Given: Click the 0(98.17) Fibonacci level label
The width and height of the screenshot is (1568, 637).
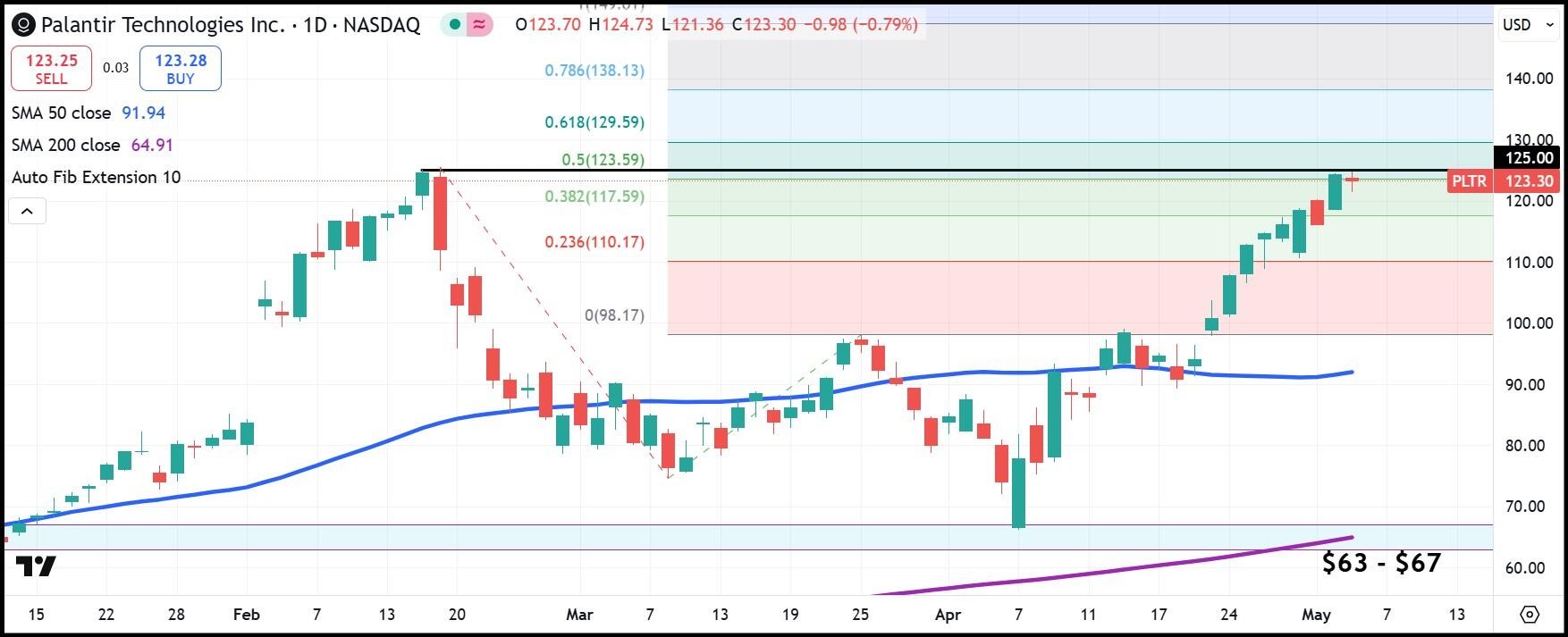Looking at the screenshot, I should tap(614, 315).
